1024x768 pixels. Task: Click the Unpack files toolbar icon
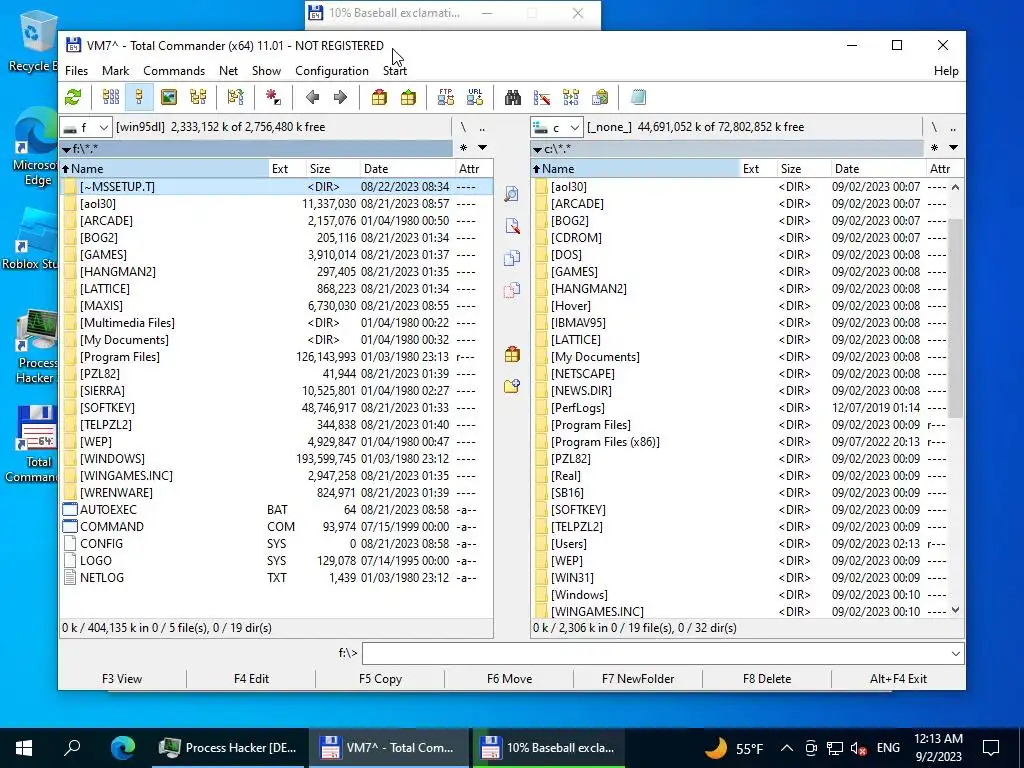coord(408,97)
